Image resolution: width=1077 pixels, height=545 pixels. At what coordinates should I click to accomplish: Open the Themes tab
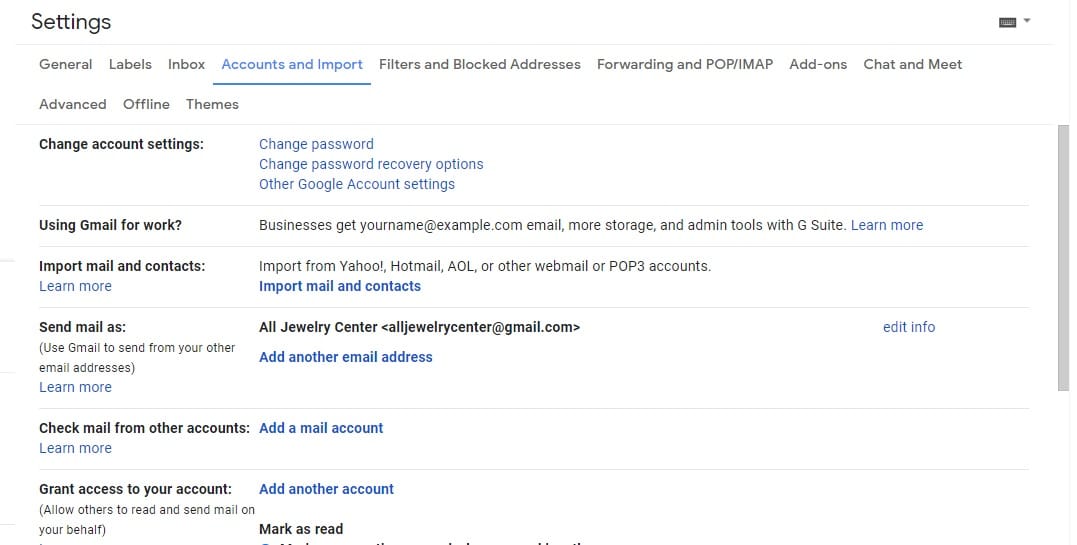tap(212, 104)
